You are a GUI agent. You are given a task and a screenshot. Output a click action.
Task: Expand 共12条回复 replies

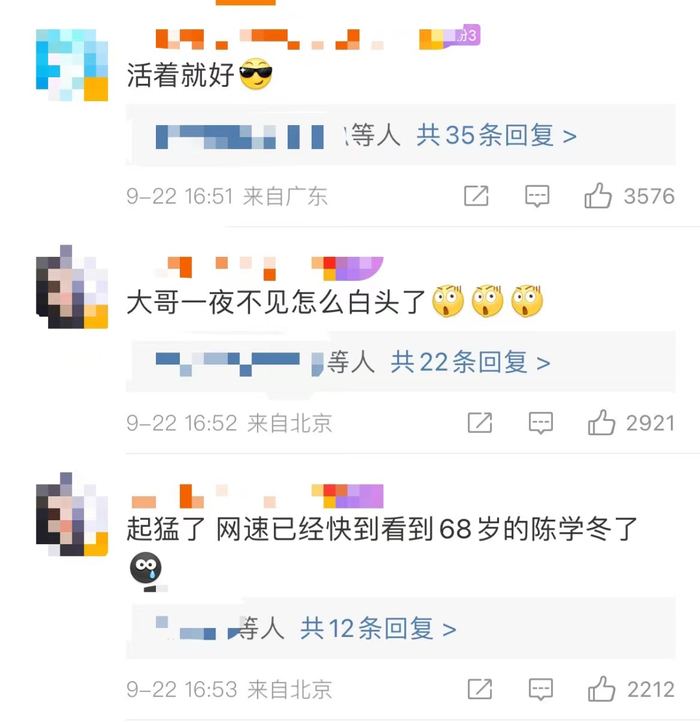[378, 628]
